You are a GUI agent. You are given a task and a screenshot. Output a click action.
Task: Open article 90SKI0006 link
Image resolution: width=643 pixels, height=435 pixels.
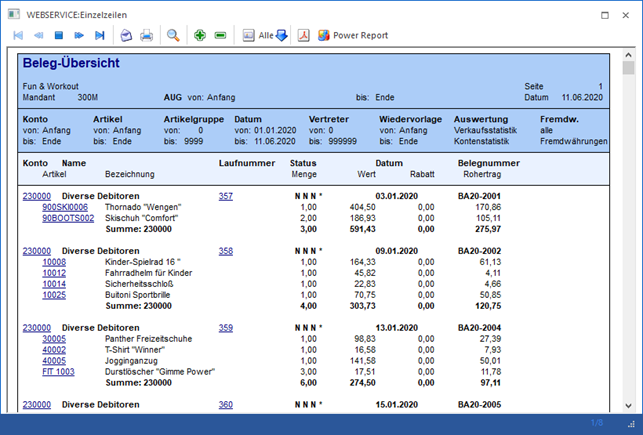coord(65,207)
